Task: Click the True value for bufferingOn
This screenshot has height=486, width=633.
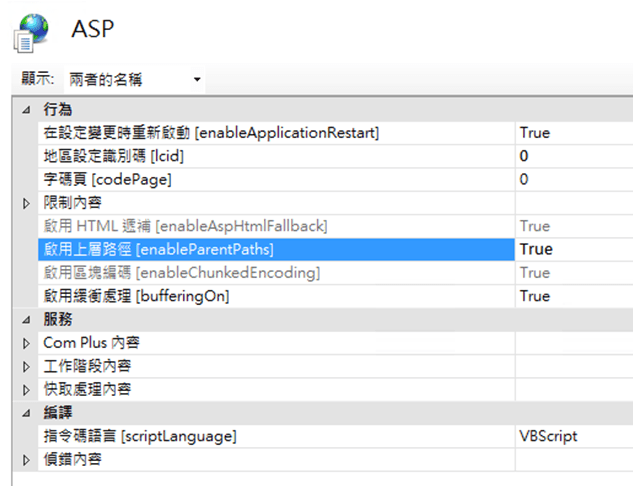Action: tap(535, 296)
